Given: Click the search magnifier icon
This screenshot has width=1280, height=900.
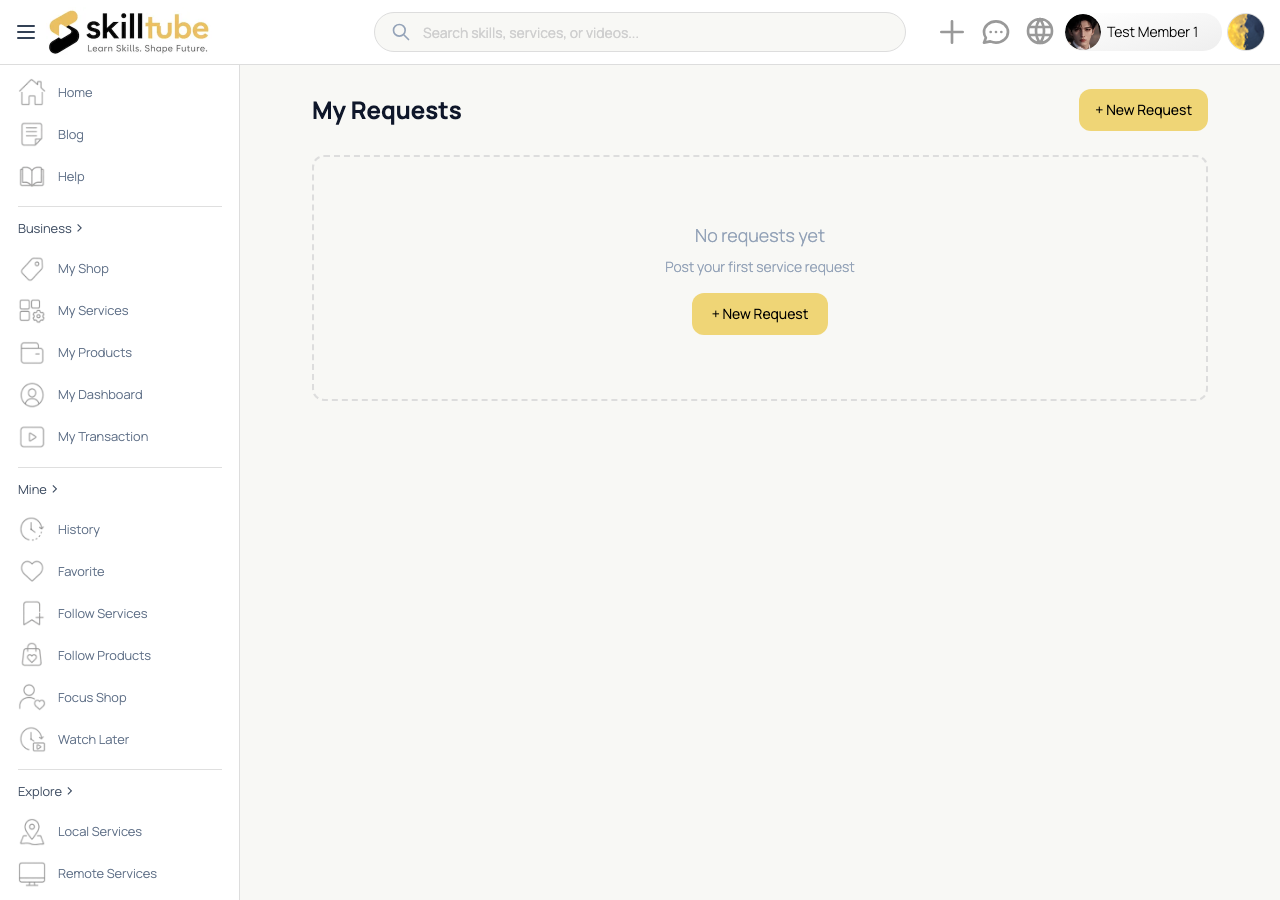Looking at the screenshot, I should (401, 32).
